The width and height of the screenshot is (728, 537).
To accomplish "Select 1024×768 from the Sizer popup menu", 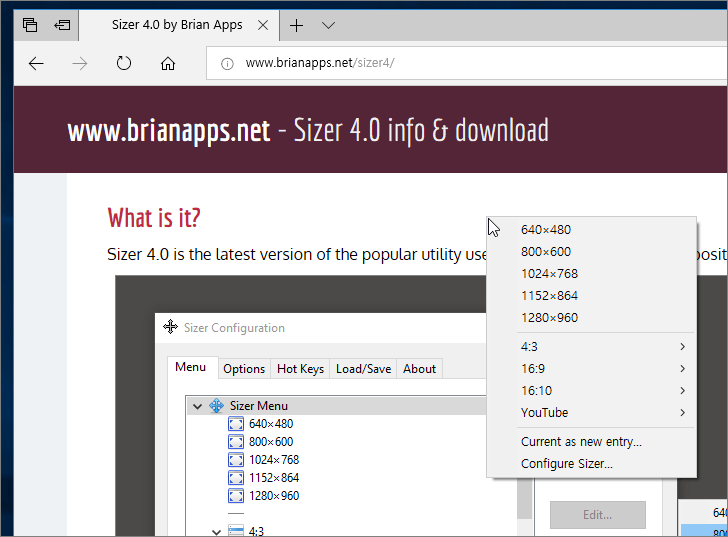I will tap(549, 274).
